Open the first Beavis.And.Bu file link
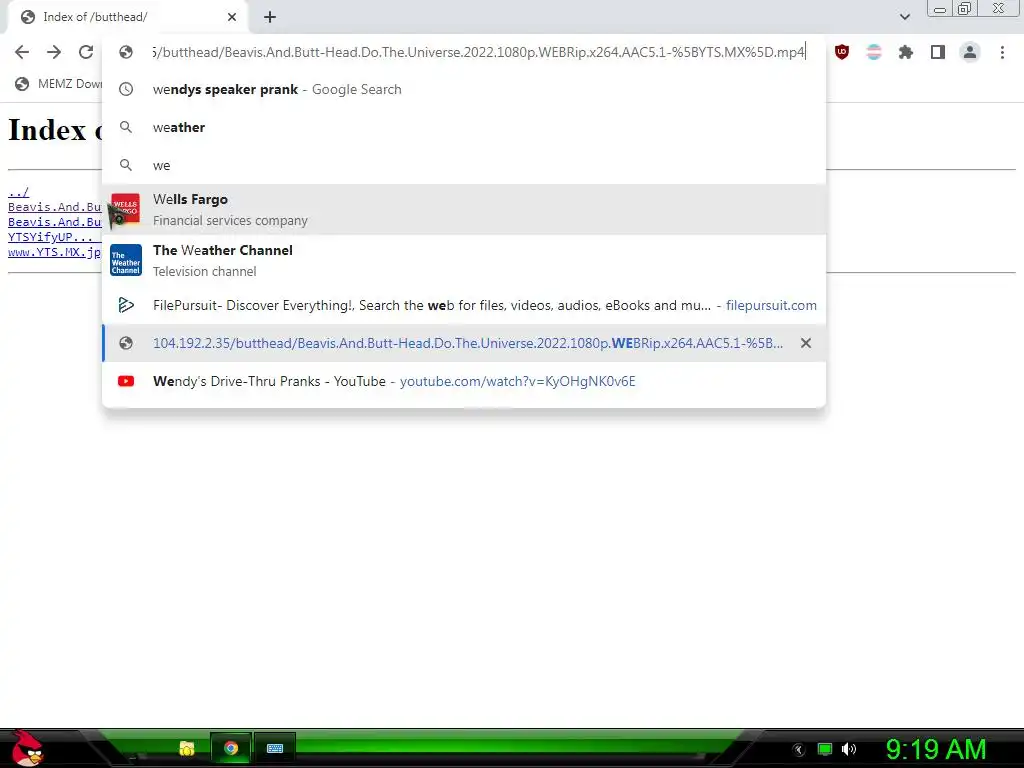 pyautogui.click(x=55, y=207)
